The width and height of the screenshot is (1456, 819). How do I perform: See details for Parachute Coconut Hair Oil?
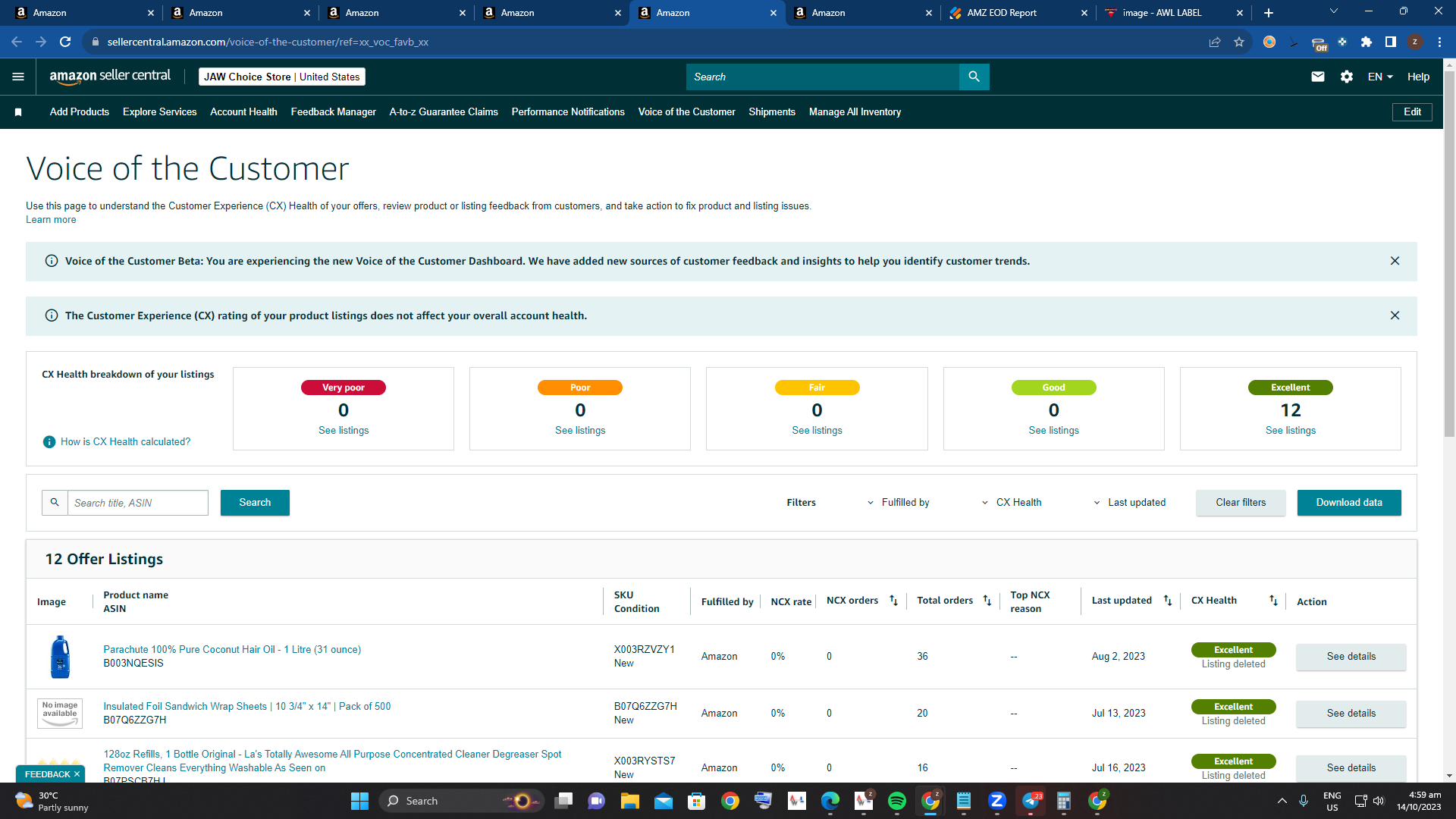coord(1351,657)
